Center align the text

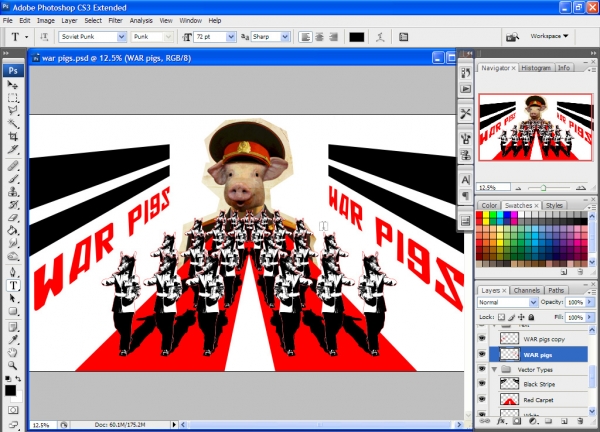tap(320, 37)
